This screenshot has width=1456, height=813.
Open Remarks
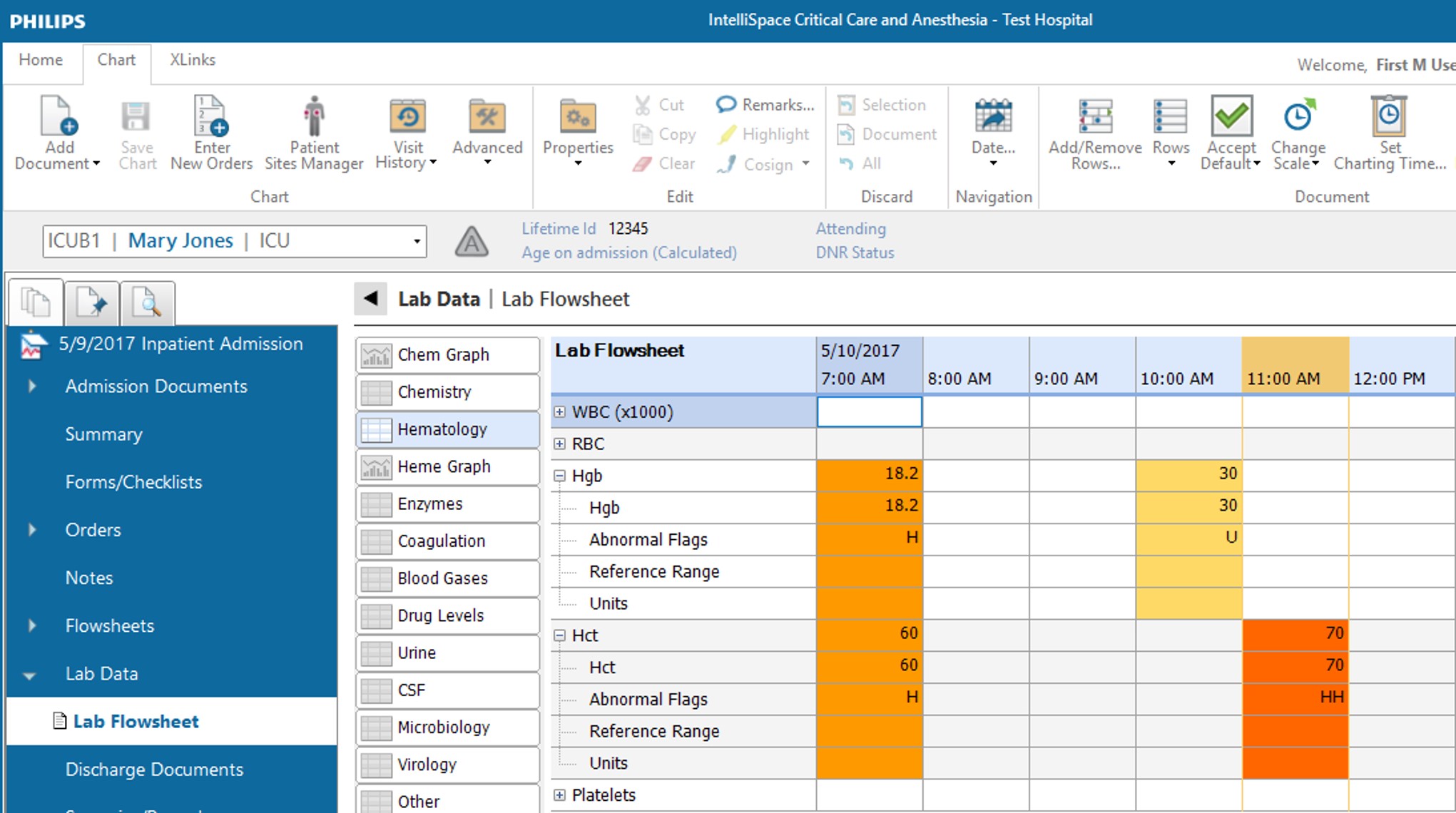[765, 105]
